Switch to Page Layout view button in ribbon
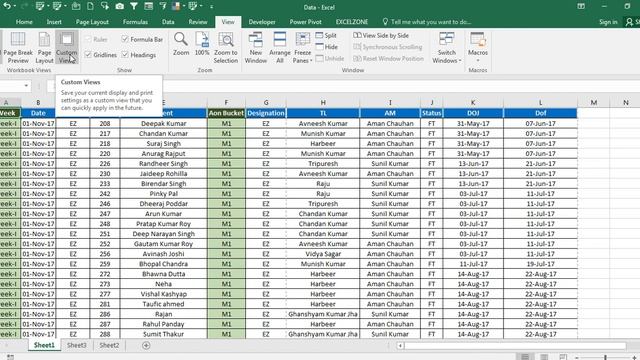 pos(44,48)
